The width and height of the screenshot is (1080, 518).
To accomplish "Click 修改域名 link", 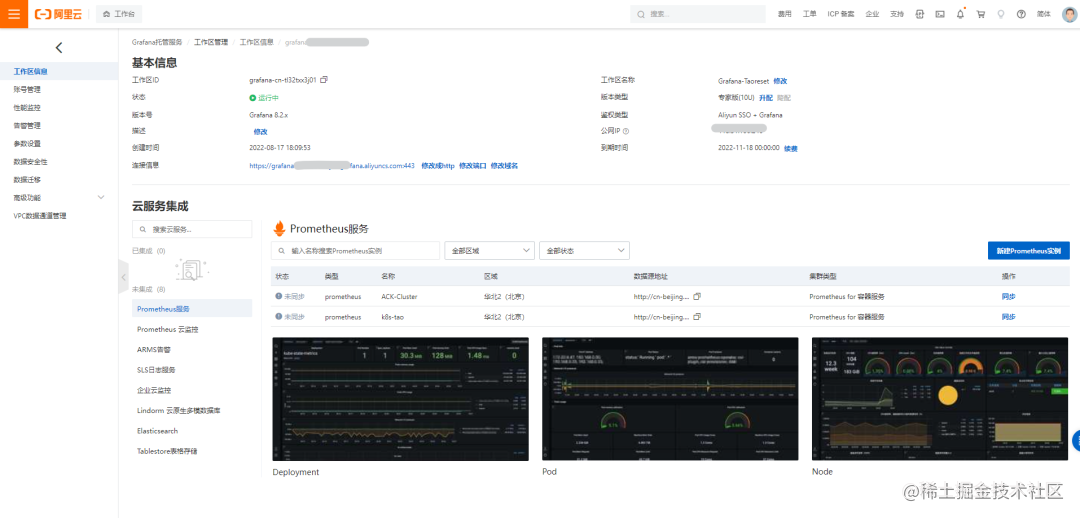I will [x=504, y=166].
